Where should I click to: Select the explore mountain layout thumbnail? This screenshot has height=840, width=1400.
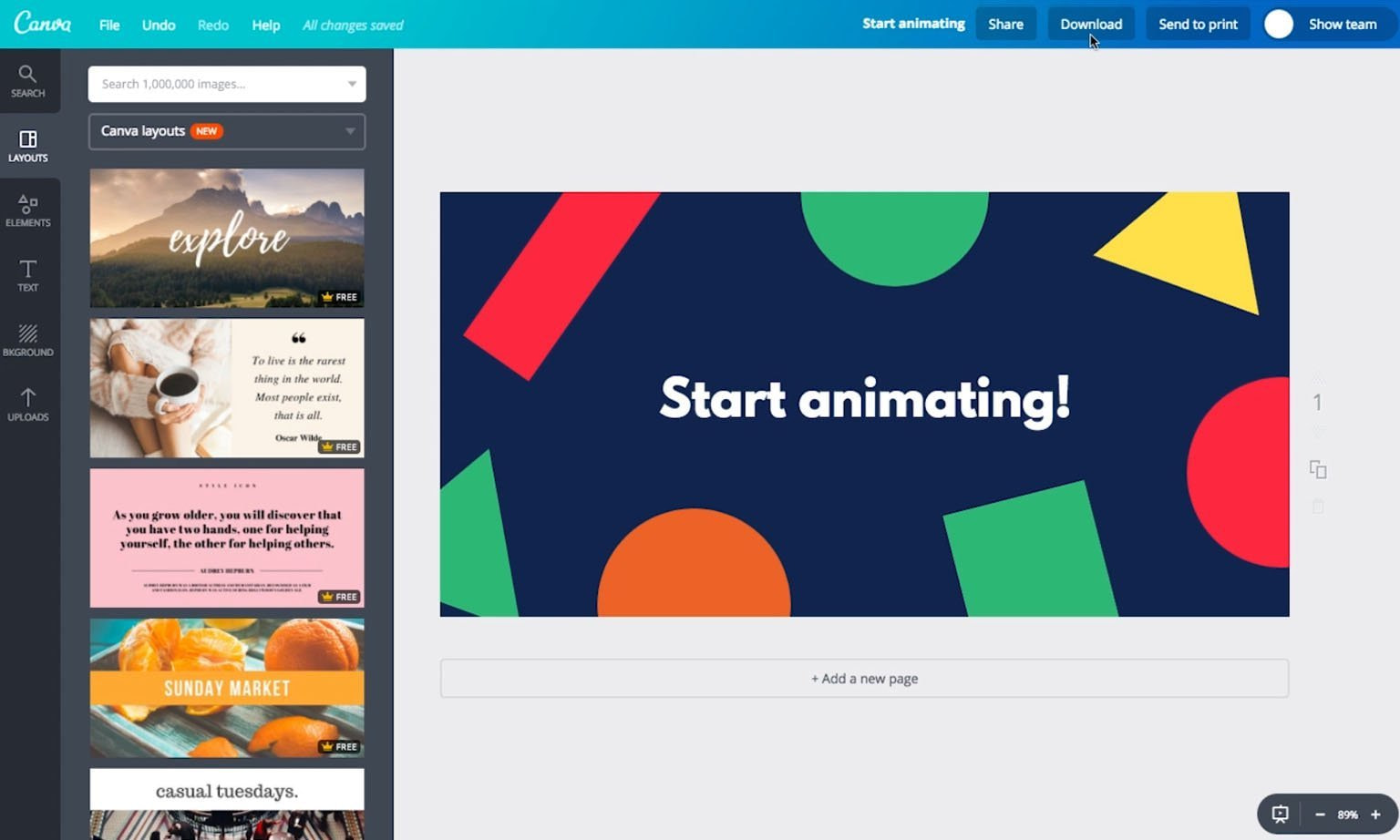[x=226, y=239]
